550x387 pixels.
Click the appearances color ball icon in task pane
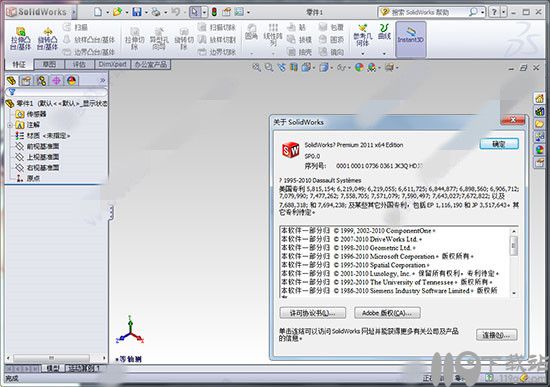(539, 150)
